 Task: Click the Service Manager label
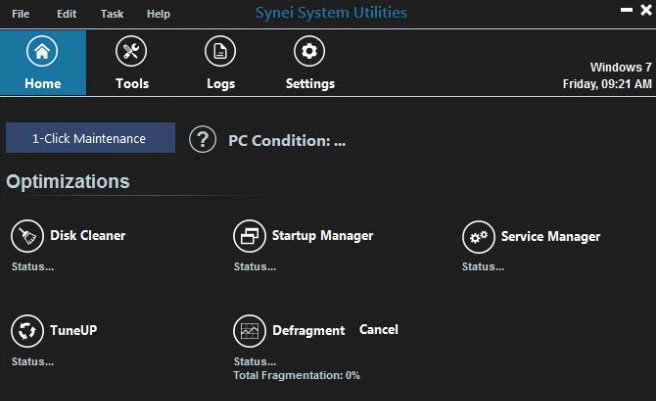click(x=550, y=237)
